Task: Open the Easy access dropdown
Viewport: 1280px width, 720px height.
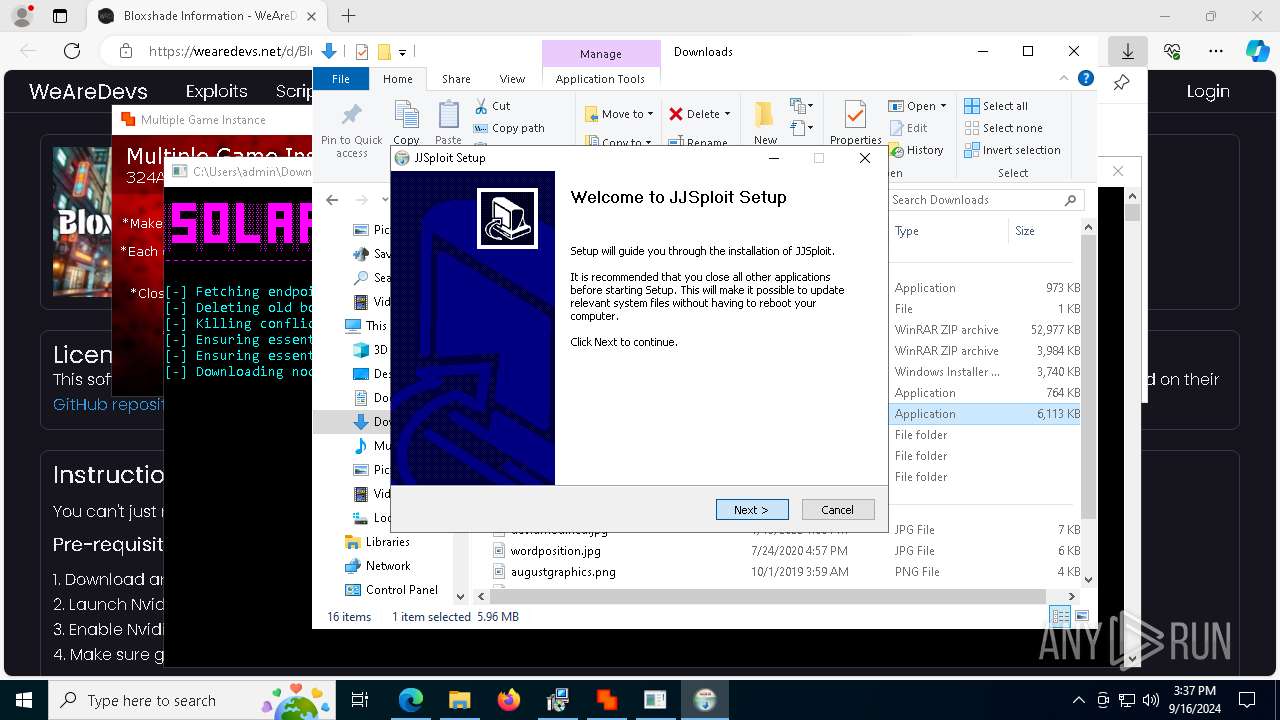Action: click(x=800, y=127)
